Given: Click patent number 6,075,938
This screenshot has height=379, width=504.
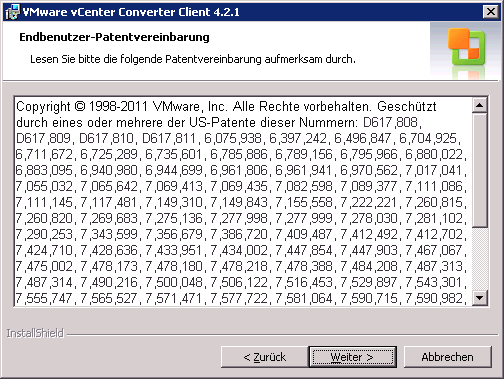Looking at the screenshot, I should (x=233, y=138).
